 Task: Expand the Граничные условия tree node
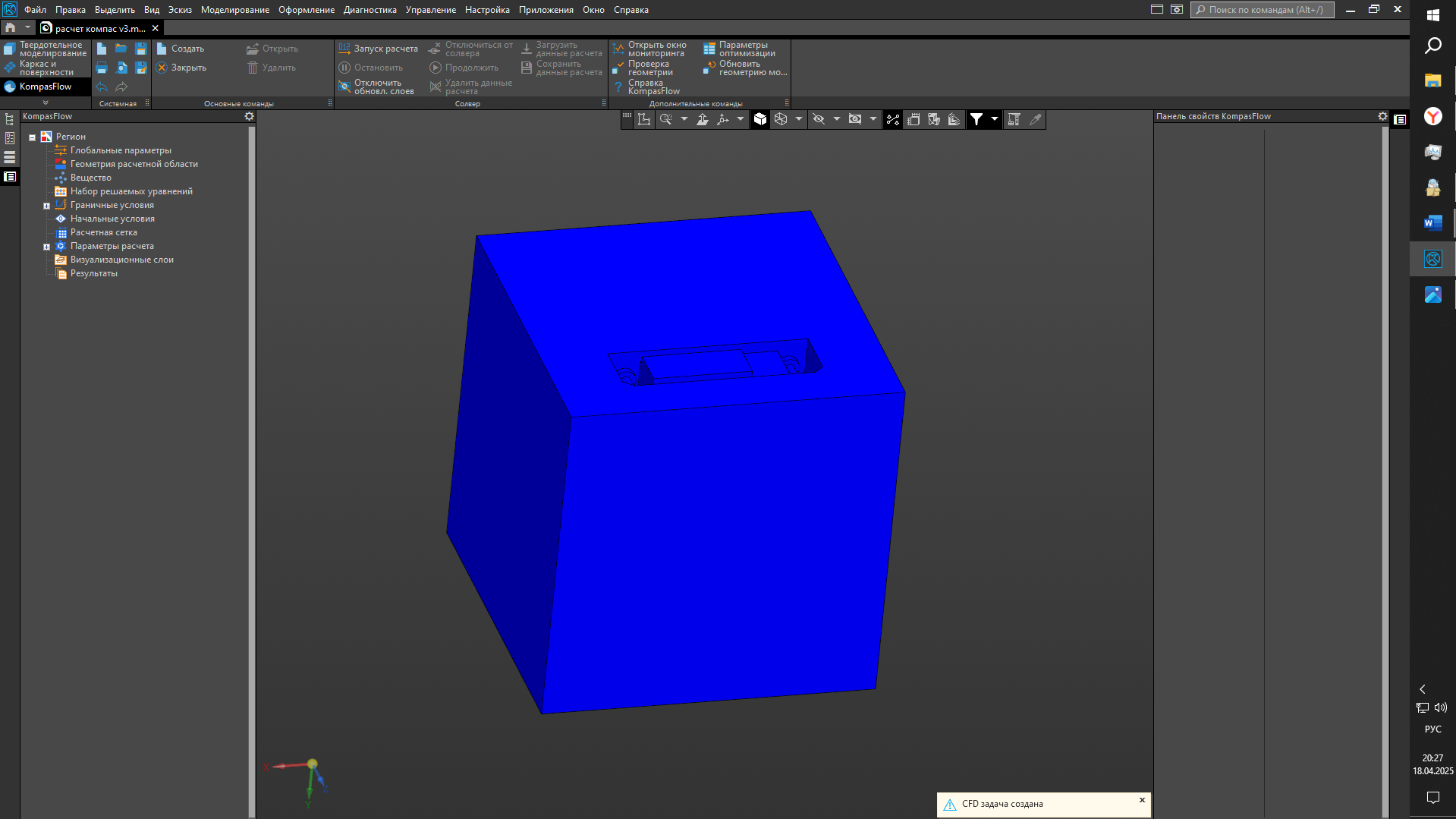46,206
